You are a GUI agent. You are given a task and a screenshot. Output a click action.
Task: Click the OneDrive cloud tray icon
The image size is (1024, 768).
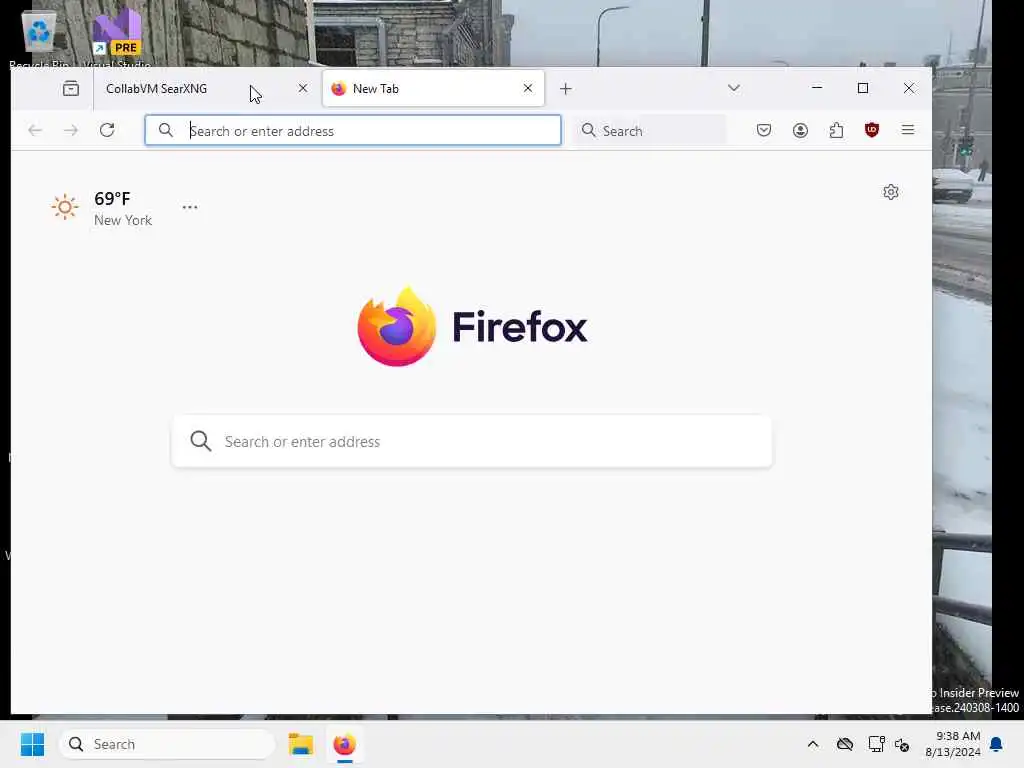click(x=844, y=744)
